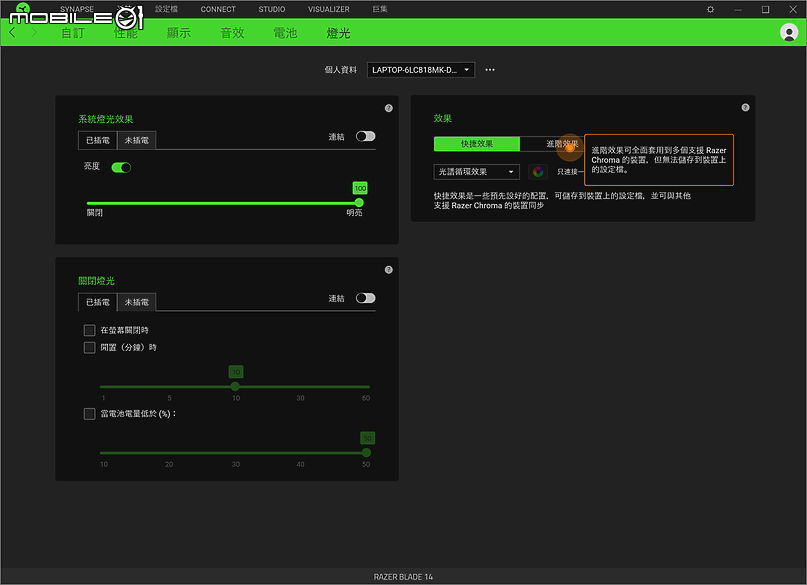Select 未插電 tab in 關閉燈光
807x585 pixels.
click(x=136, y=302)
